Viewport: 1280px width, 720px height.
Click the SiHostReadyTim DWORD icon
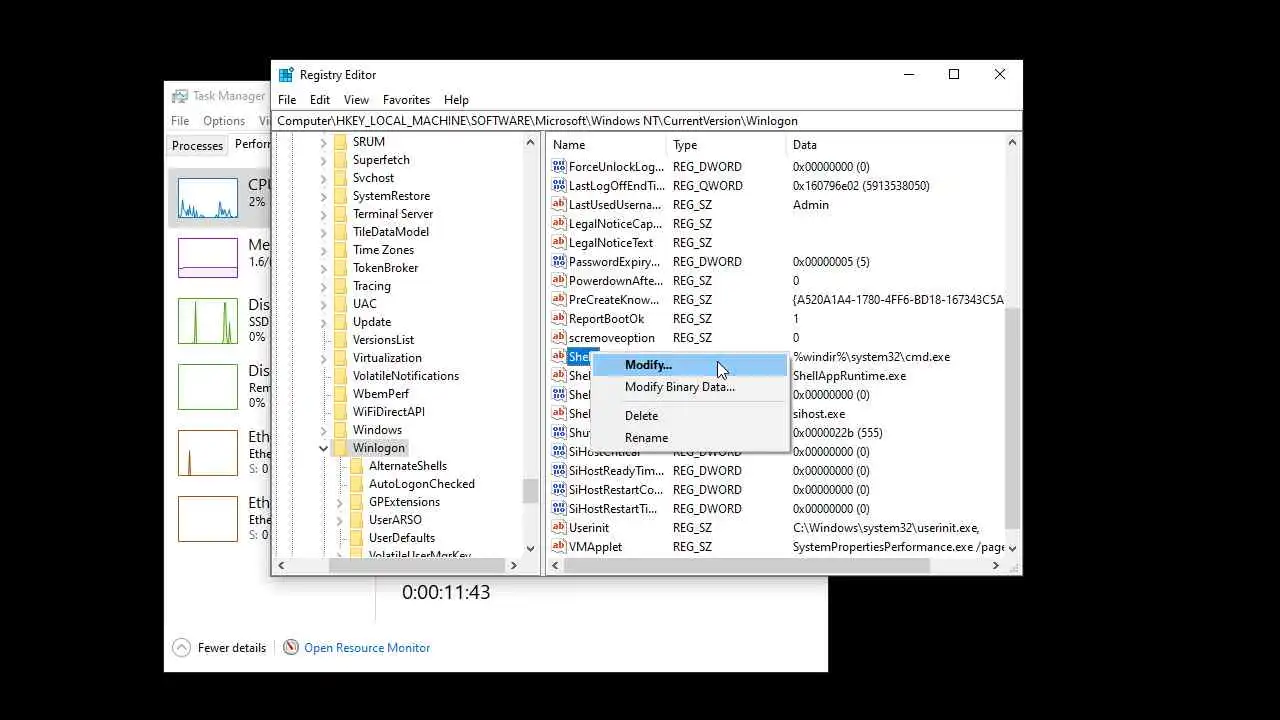pos(559,471)
